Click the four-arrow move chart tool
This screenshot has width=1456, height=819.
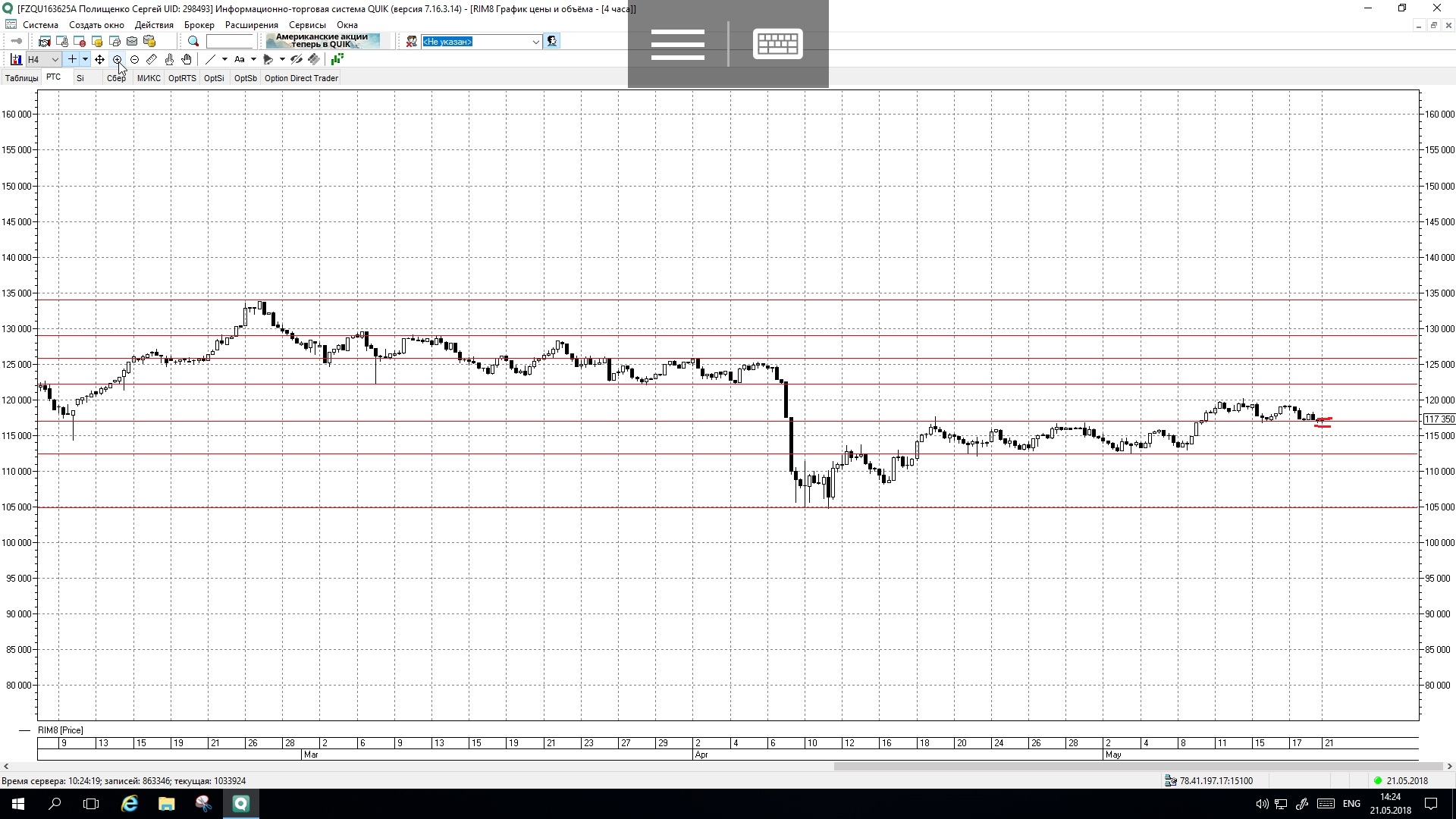(99, 59)
